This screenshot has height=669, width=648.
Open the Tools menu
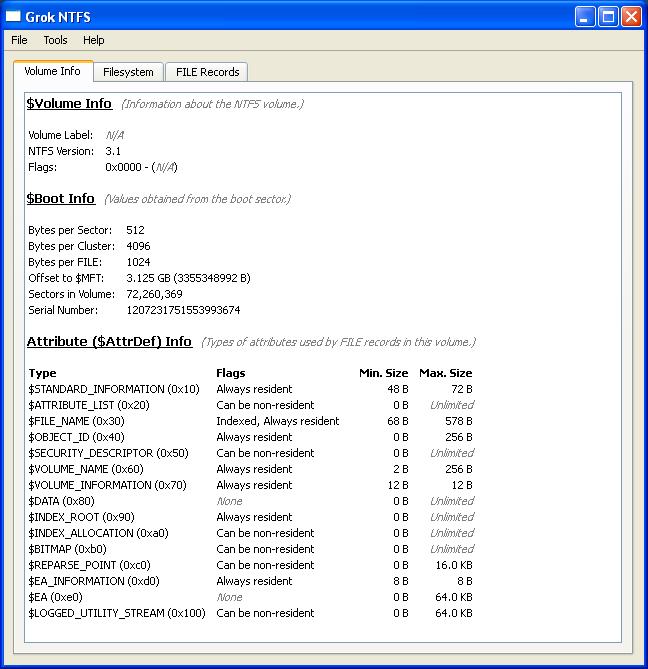coord(55,40)
